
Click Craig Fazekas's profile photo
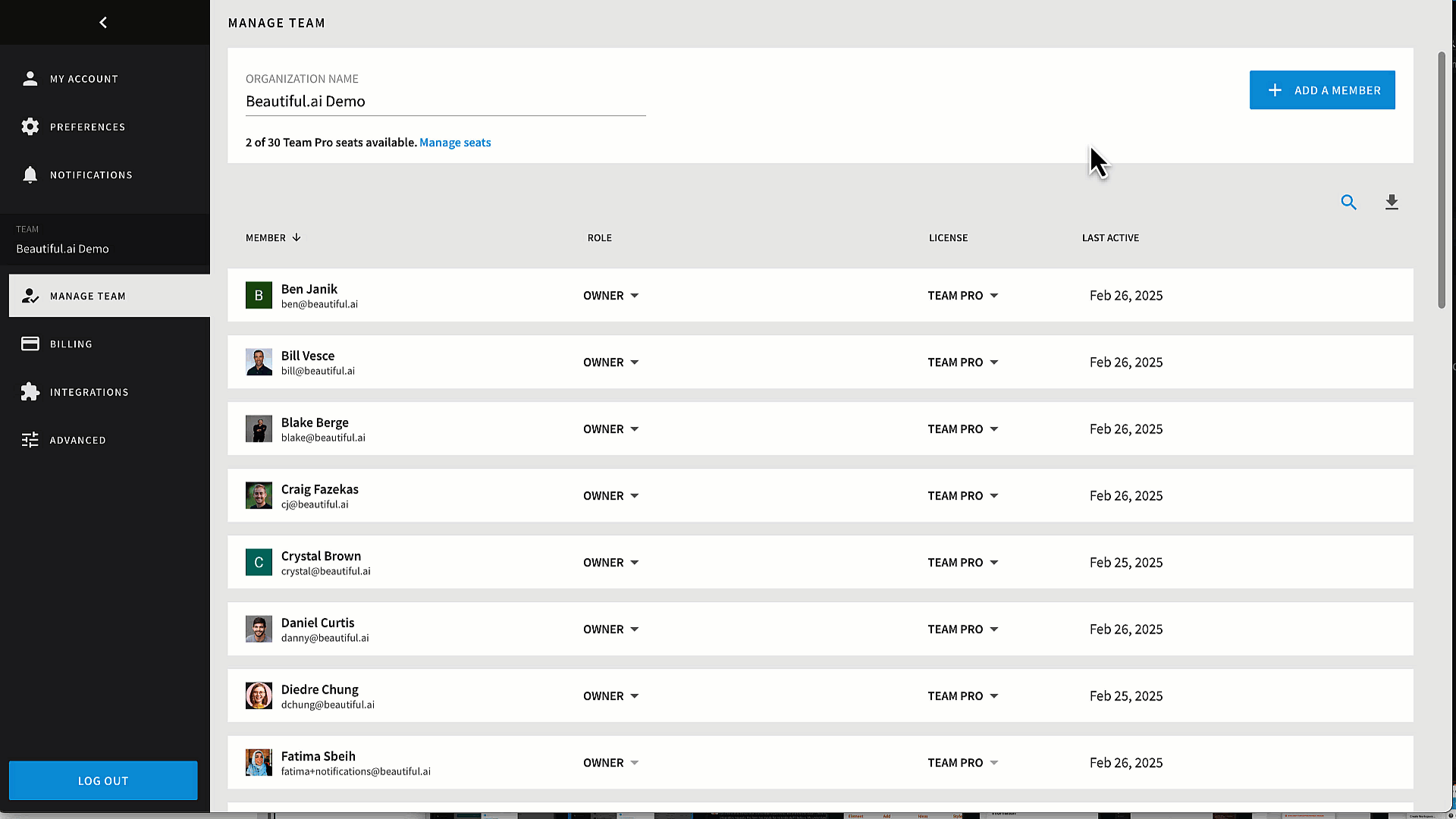tap(259, 495)
